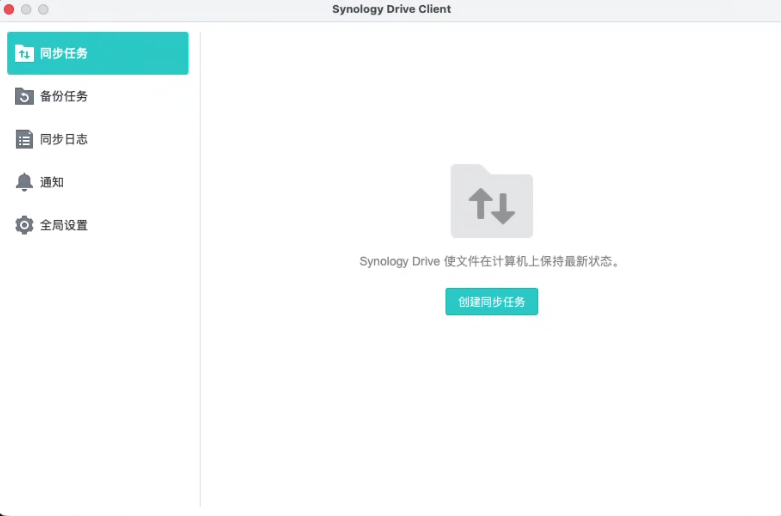Screen dimensions: 781x516
Task: Open 全局设置 page
Action: [98, 225]
